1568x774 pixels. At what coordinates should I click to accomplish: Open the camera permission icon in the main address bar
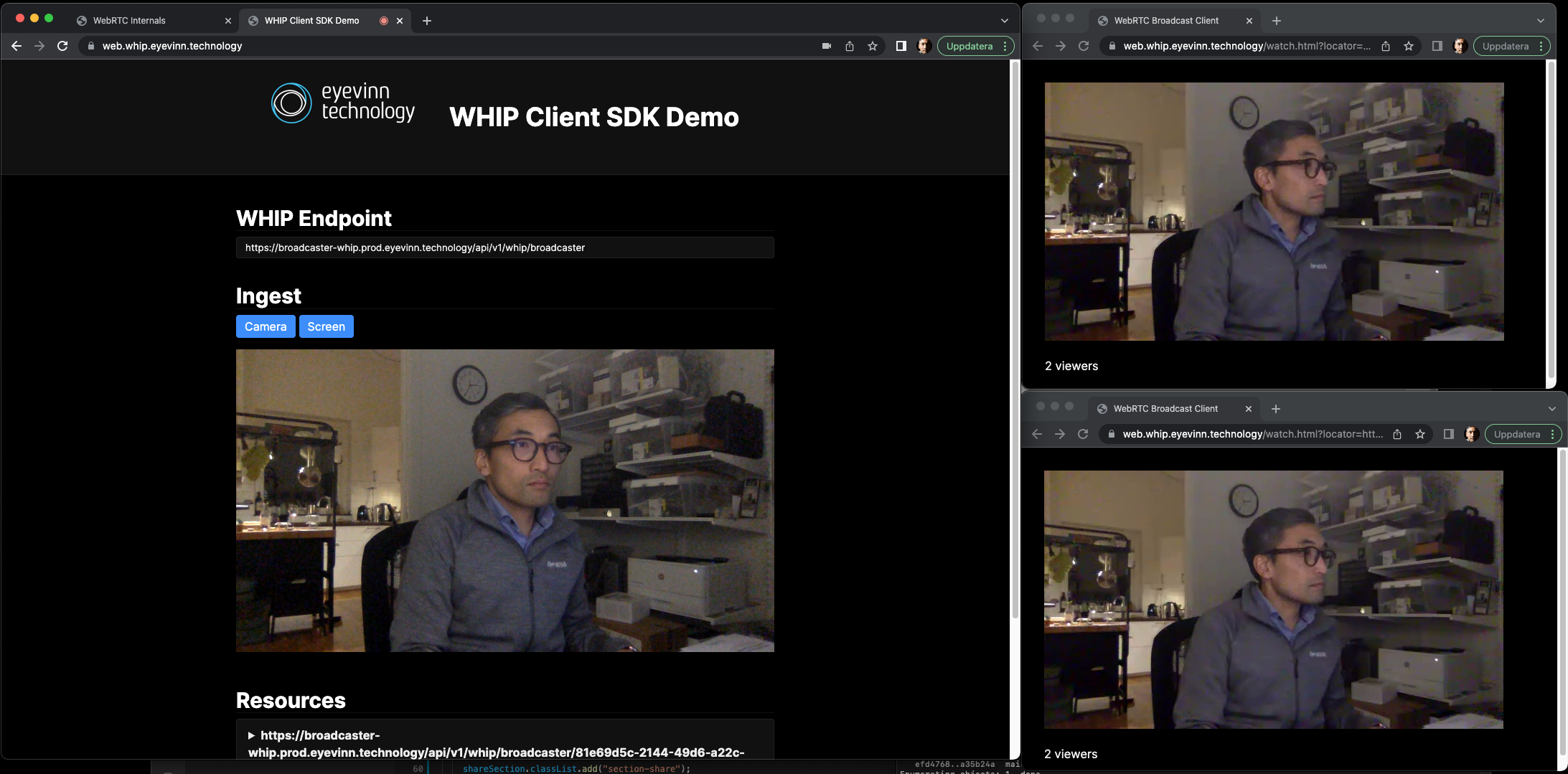(x=827, y=46)
